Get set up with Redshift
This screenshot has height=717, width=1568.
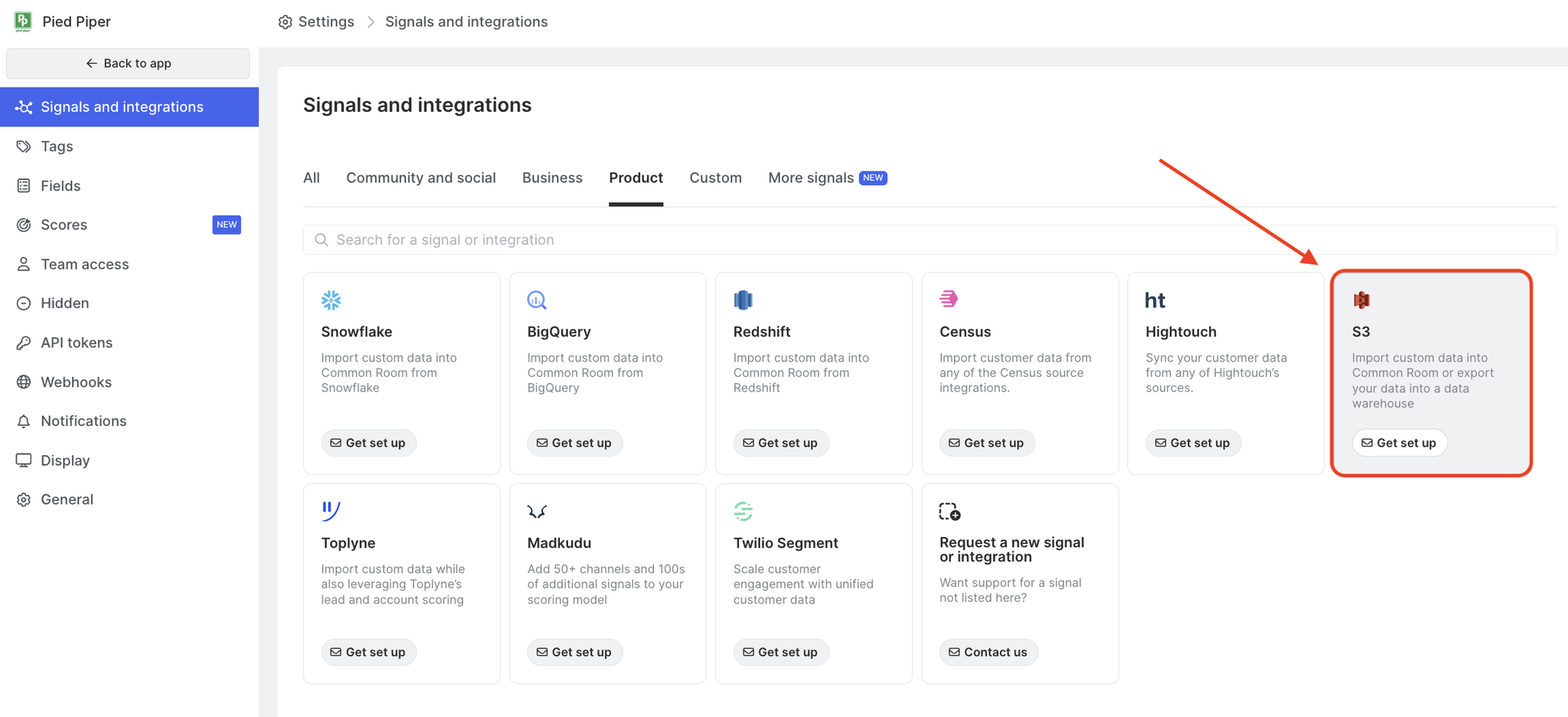(x=781, y=443)
